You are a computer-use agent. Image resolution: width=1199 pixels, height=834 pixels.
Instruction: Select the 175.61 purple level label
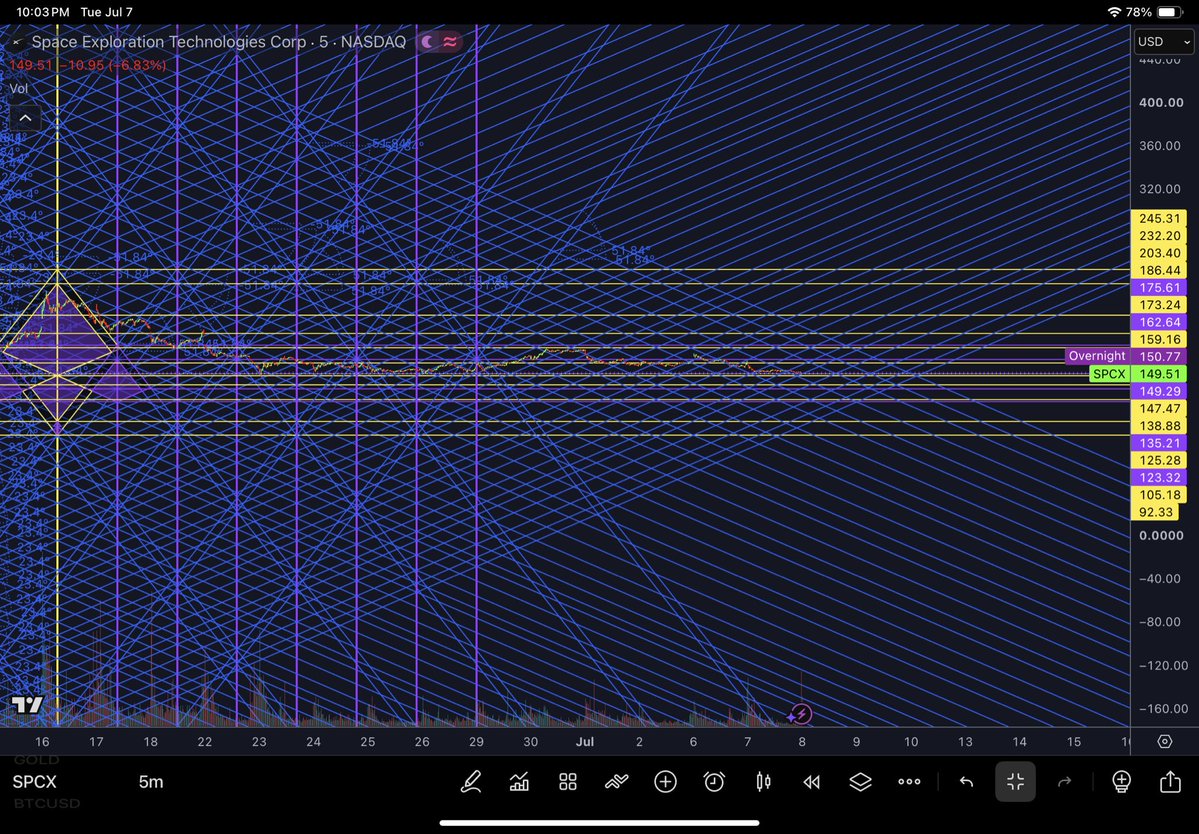1159,287
